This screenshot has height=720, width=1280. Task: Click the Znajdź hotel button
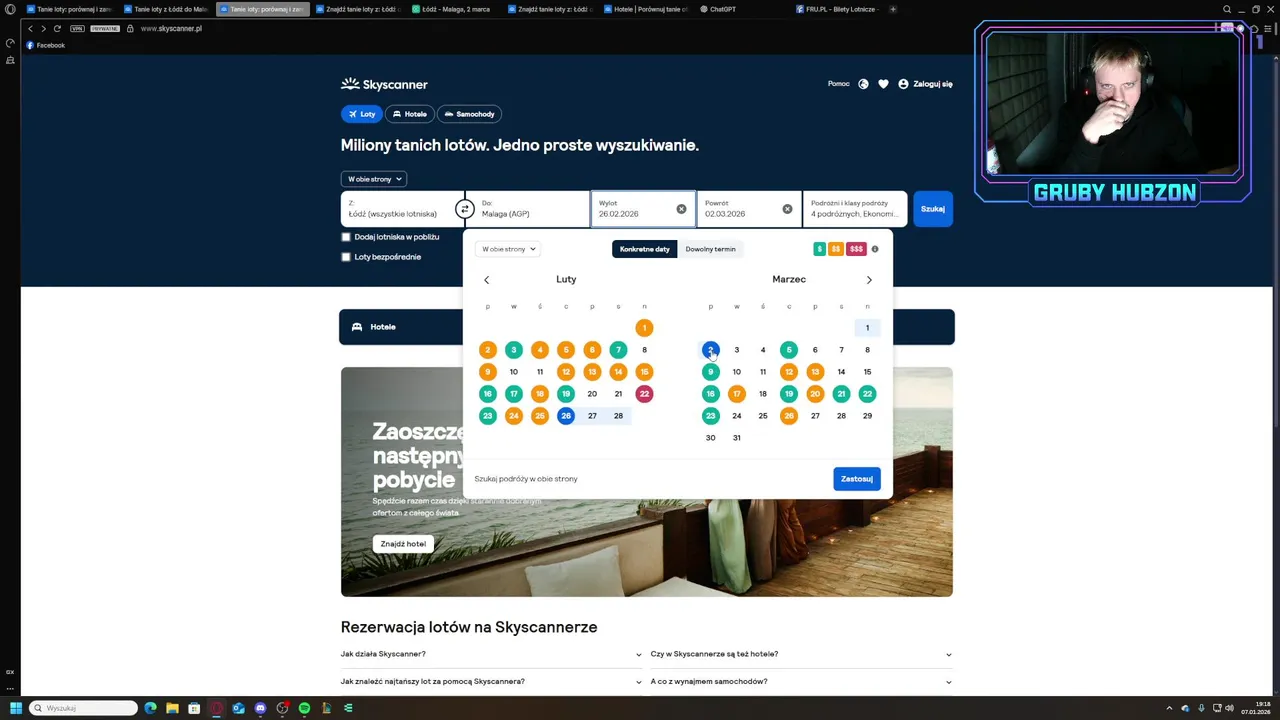coord(403,544)
